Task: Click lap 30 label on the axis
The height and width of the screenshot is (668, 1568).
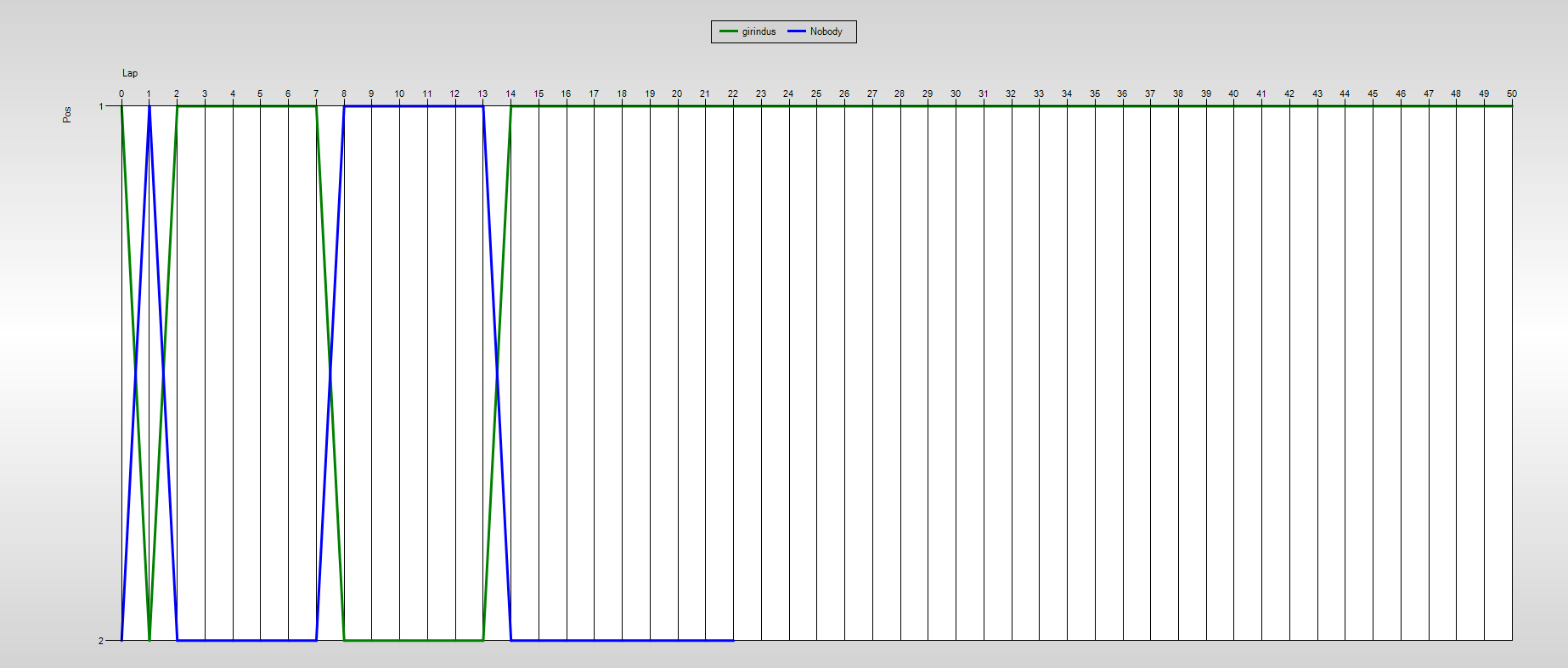Action: point(956,93)
